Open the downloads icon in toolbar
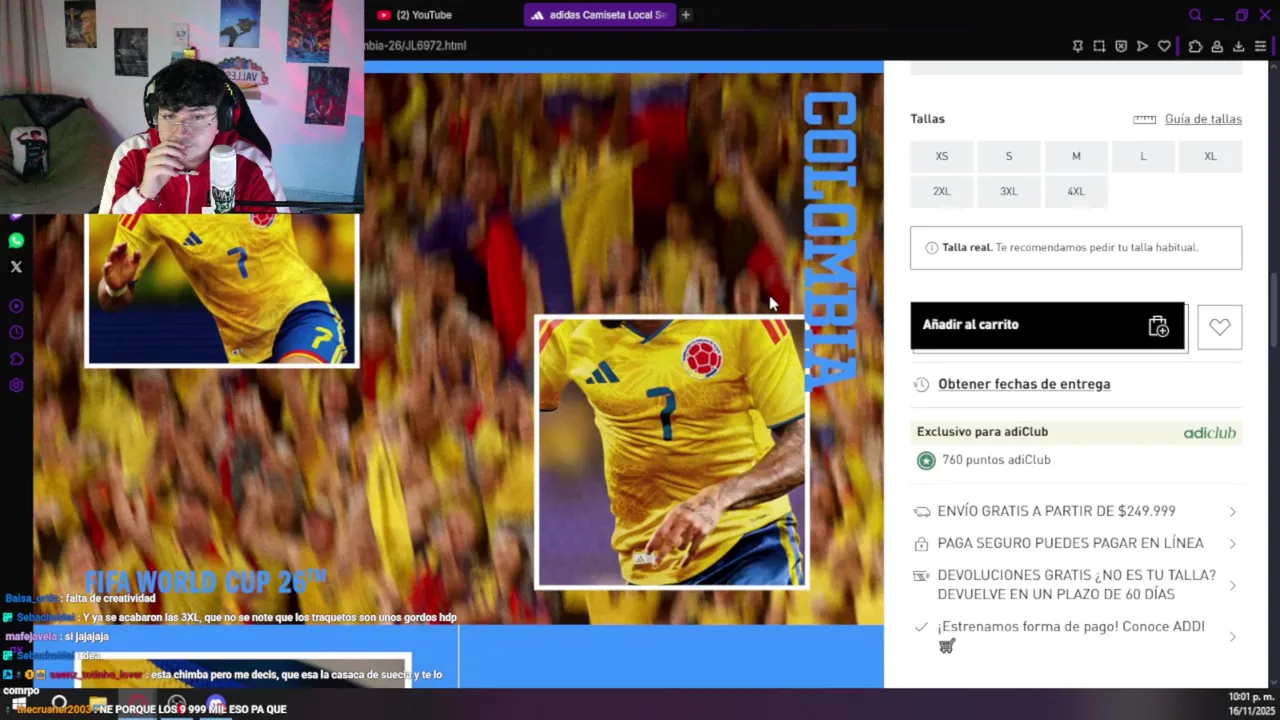This screenshot has width=1280, height=720. [1238, 46]
